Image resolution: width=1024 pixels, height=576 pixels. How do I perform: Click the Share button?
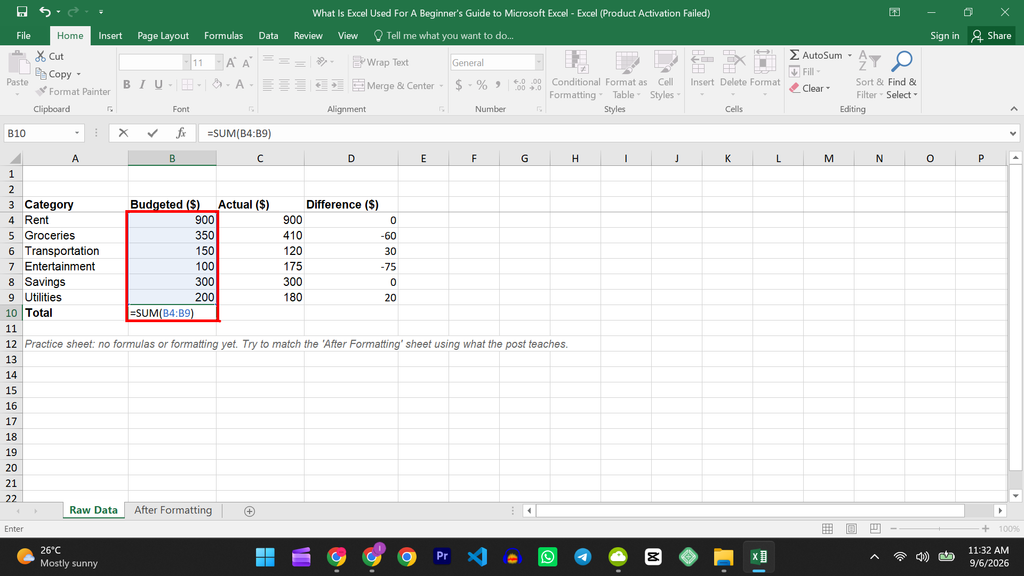(x=991, y=36)
